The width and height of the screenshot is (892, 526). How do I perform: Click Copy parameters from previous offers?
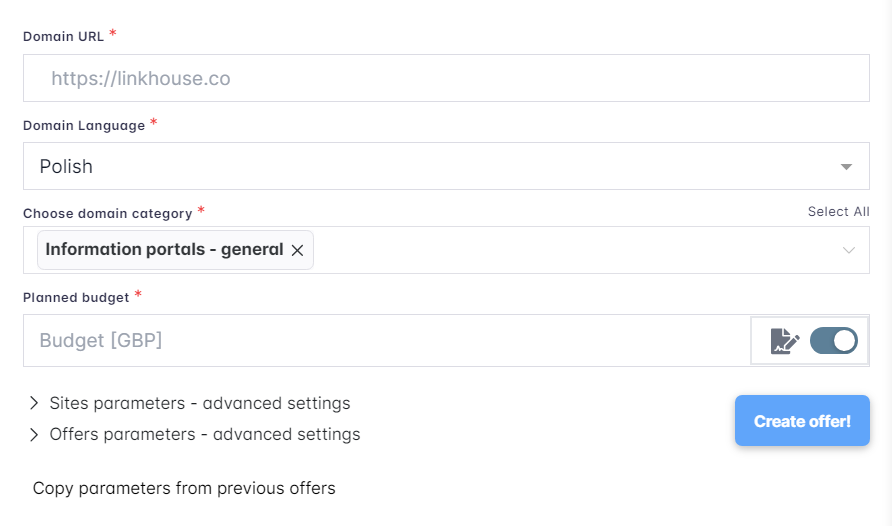click(184, 489)
